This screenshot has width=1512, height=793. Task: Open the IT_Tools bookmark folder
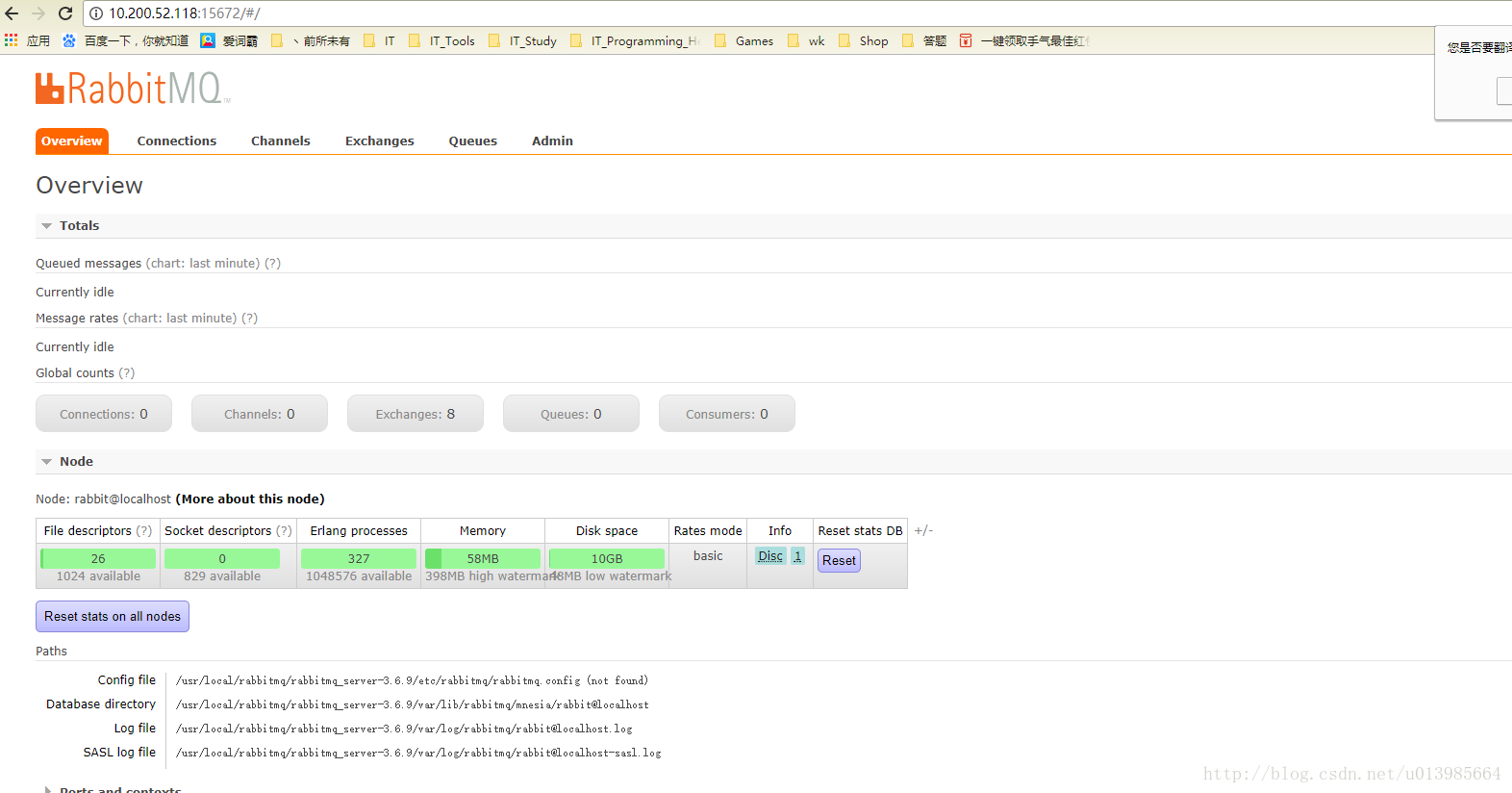441,40
